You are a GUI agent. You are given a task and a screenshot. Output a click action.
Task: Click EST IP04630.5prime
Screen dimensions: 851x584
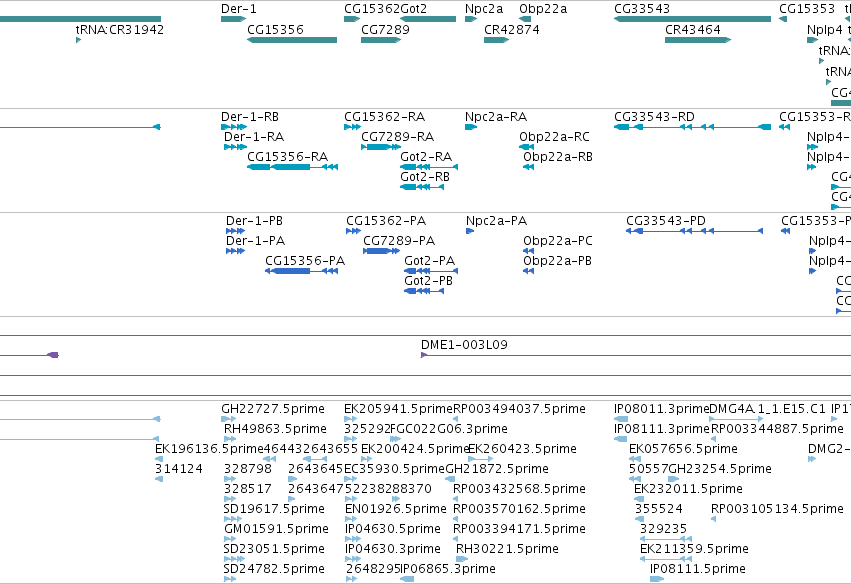pyautogui.click(x=353, y=539)
